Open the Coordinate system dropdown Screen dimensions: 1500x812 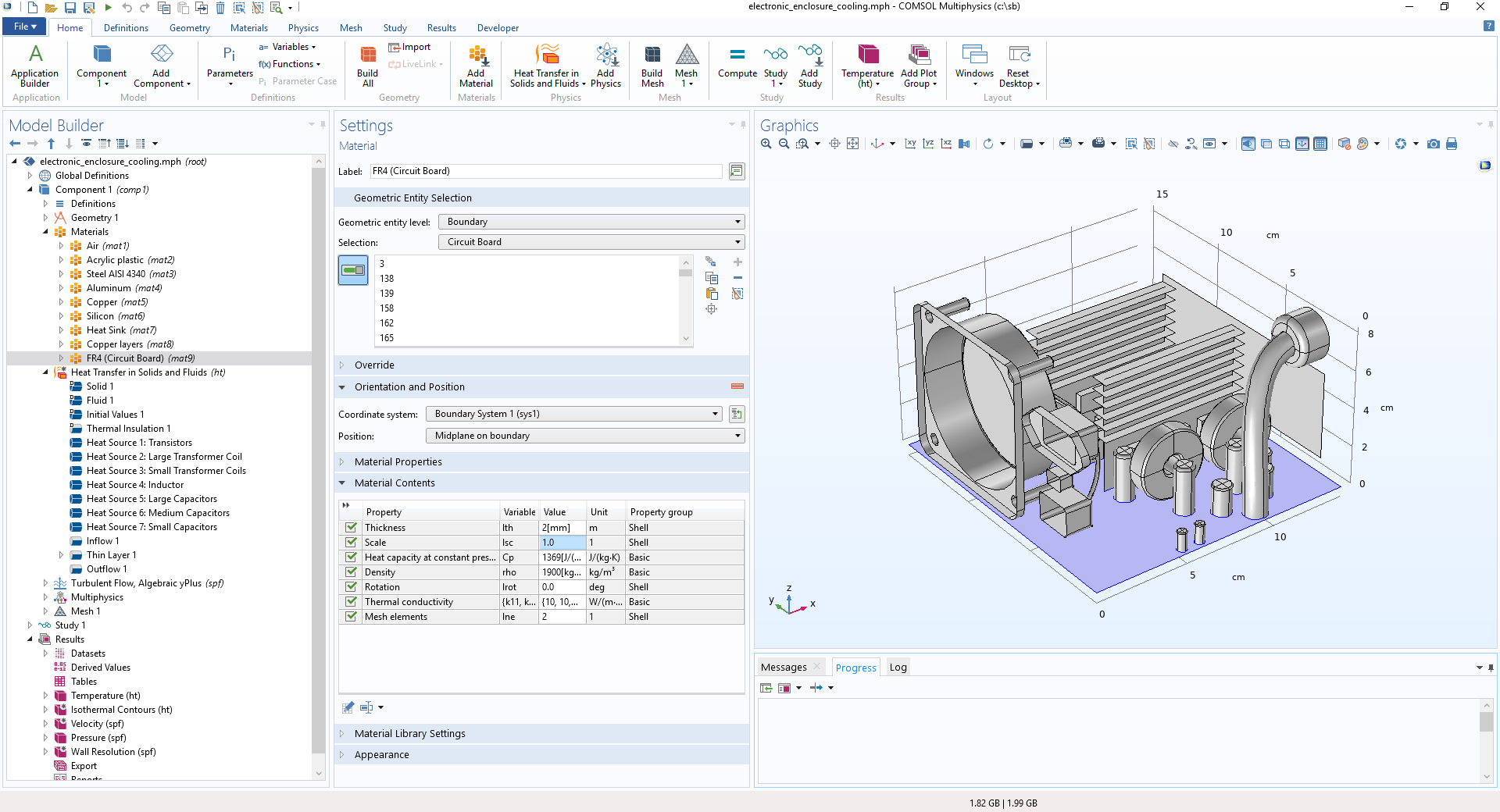coord(573,414)
